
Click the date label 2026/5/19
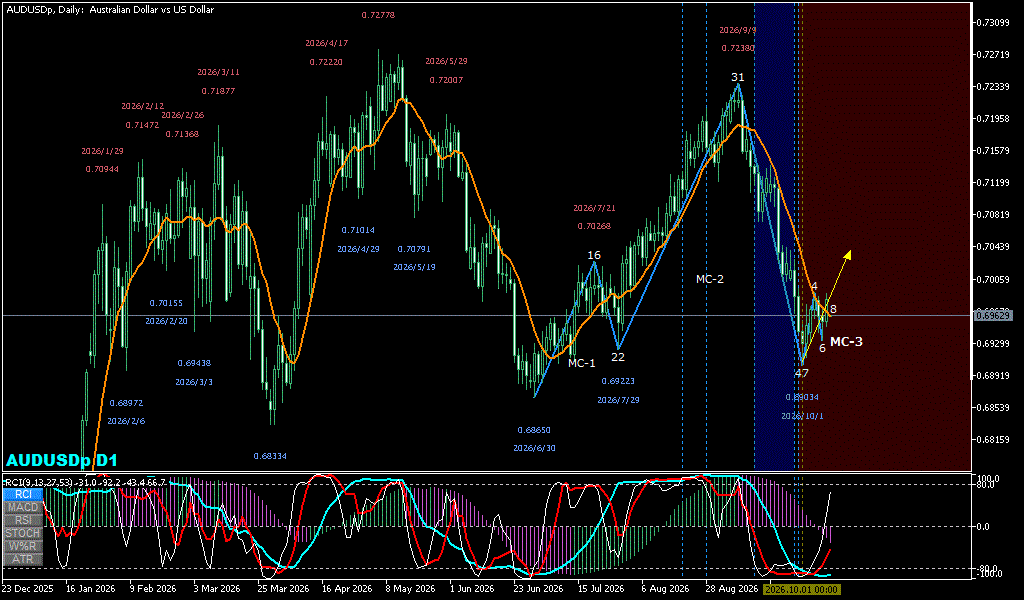pyautogui.click(x=414, y=267)
